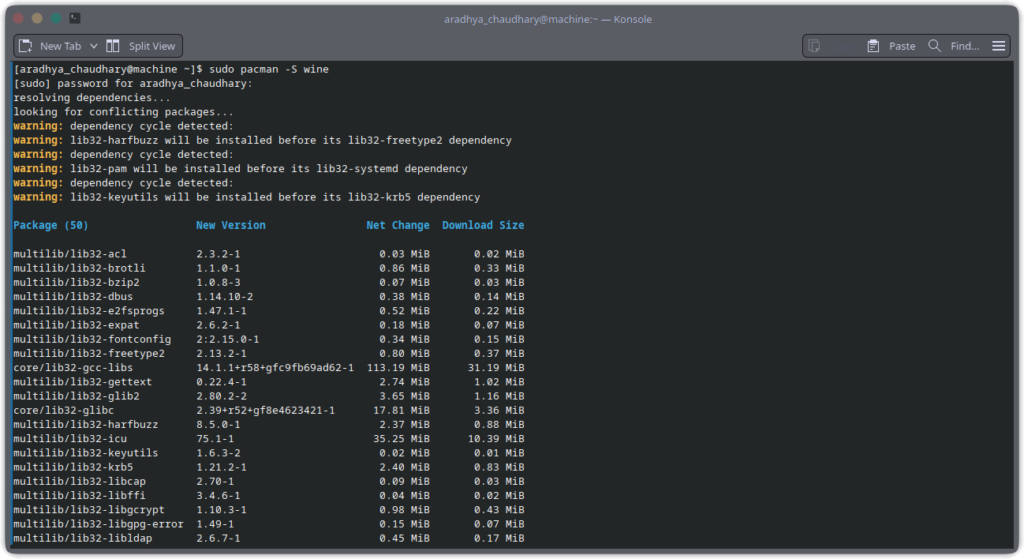Click core/lib32-gcc-libs package name

[x=72, y=368]
